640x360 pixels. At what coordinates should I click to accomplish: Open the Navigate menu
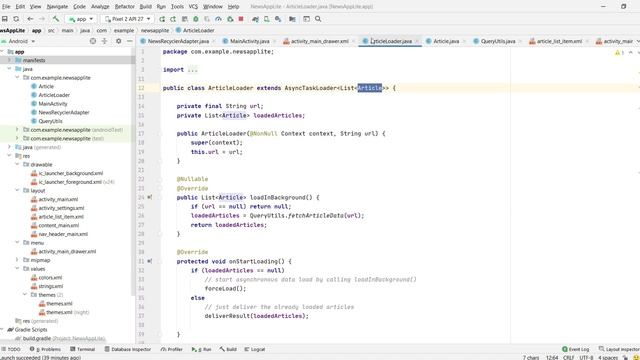(57, 7)
